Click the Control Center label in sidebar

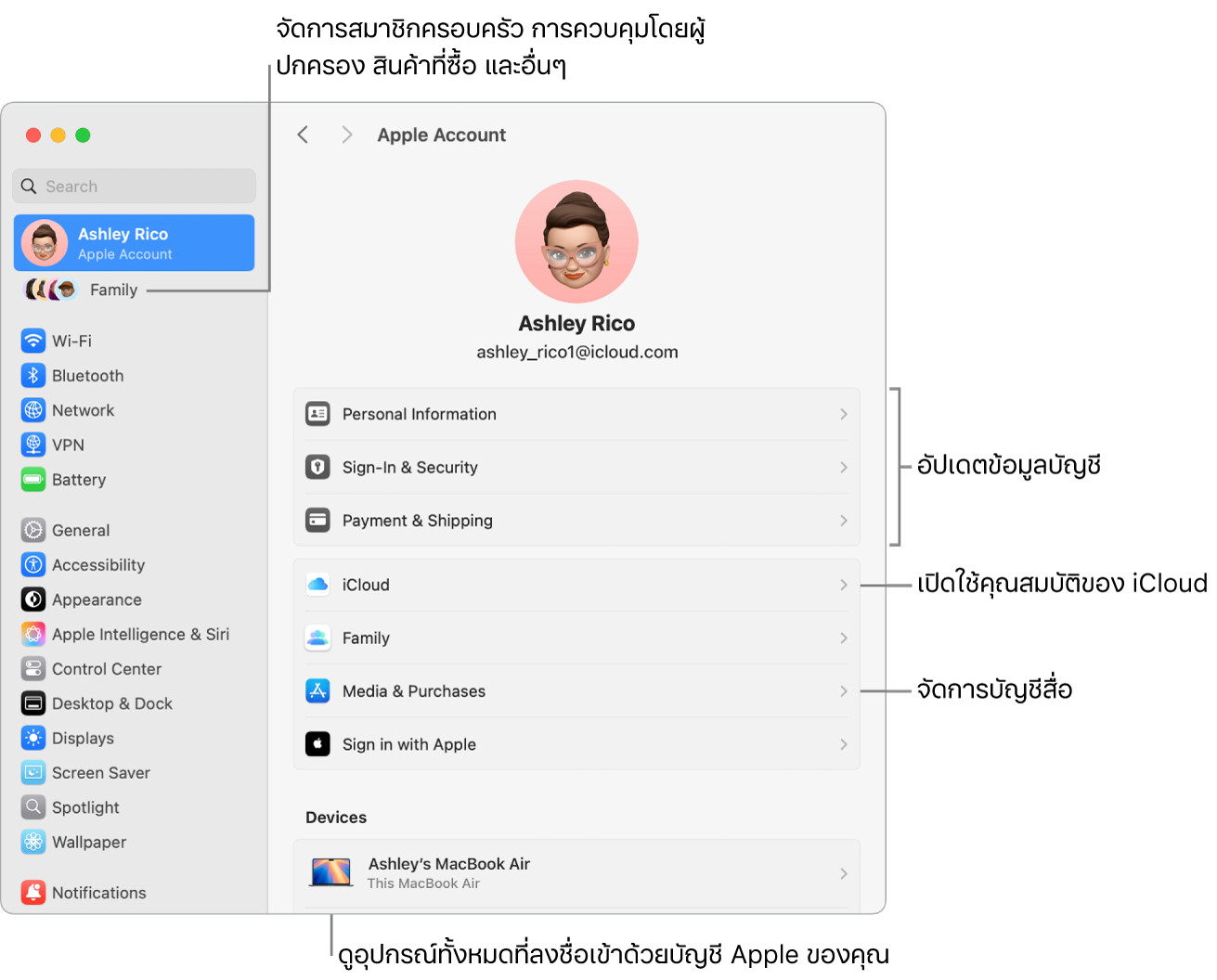[x=107, y=669]
